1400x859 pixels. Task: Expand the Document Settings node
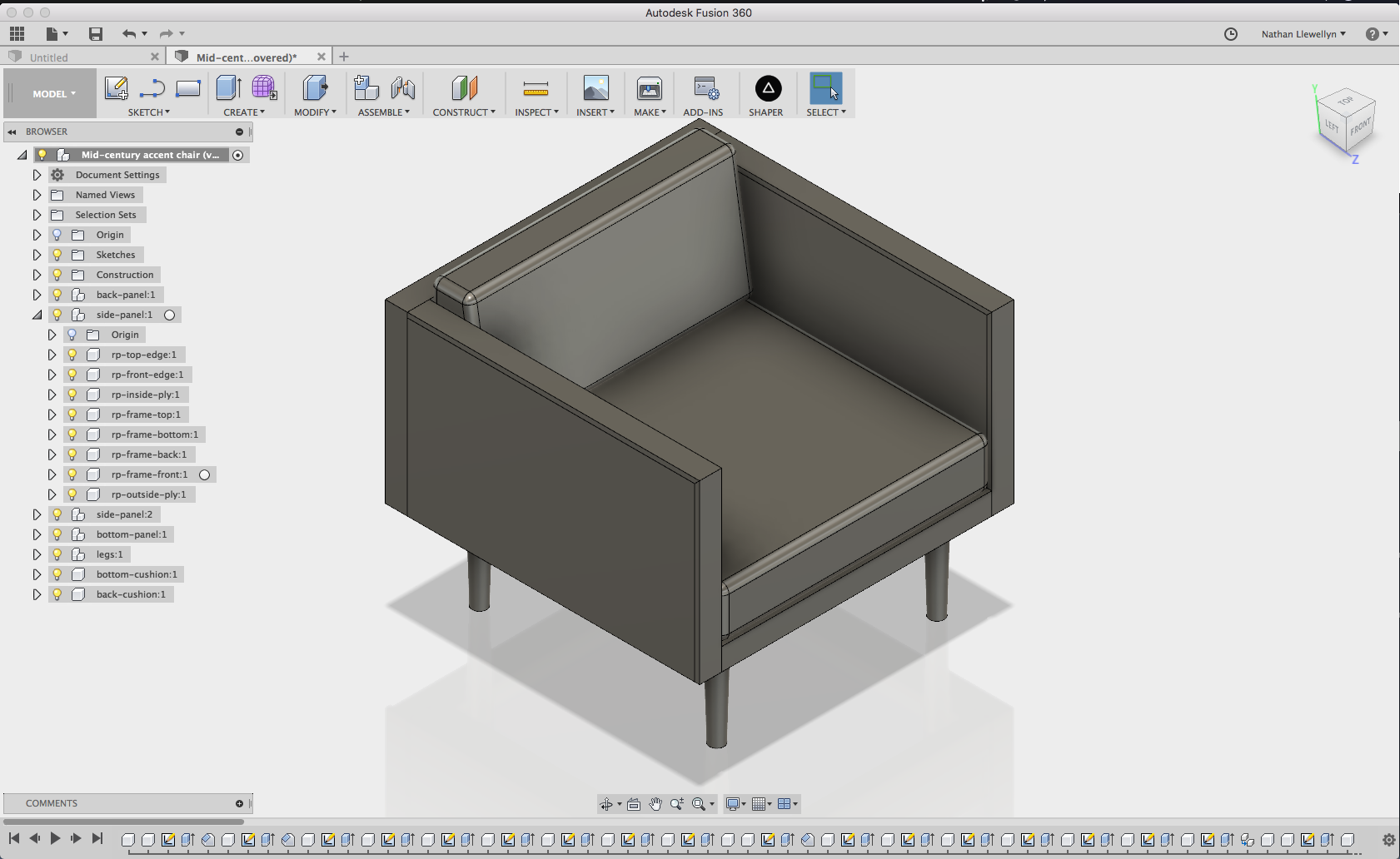37,175
